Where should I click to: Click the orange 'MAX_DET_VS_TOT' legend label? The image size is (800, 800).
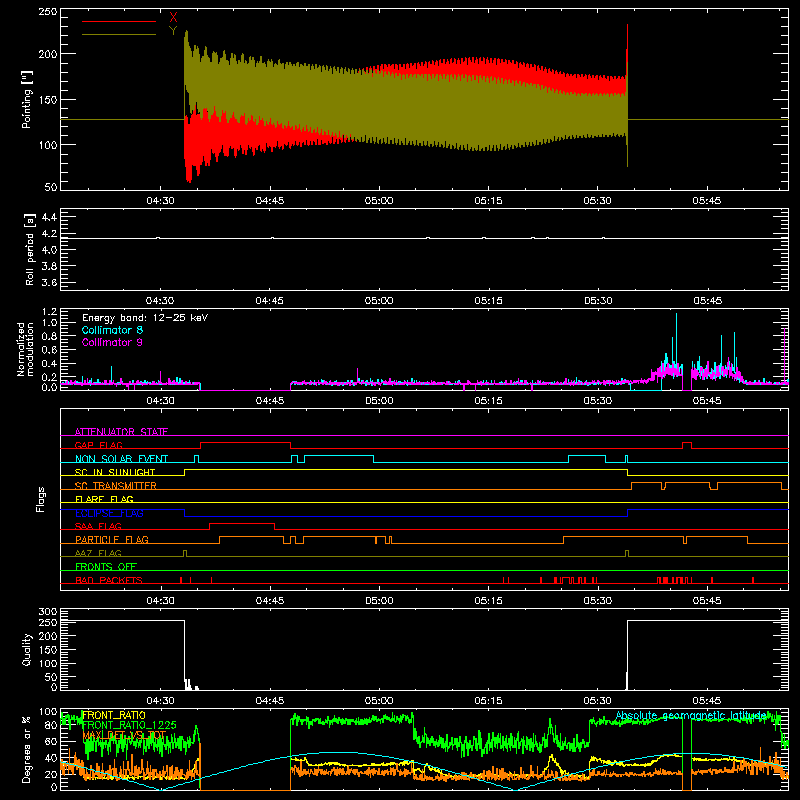coord(124,735)
